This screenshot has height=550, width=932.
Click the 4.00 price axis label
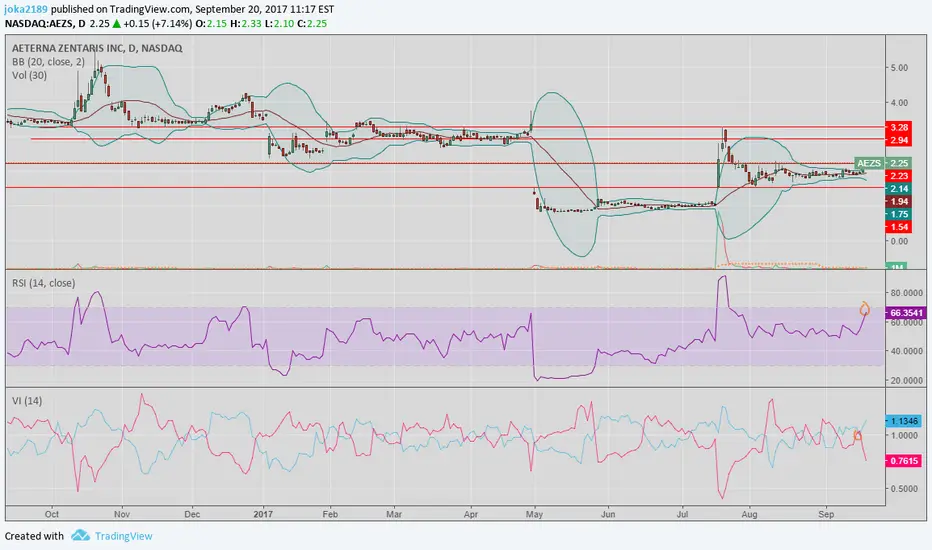coord(899,103)
